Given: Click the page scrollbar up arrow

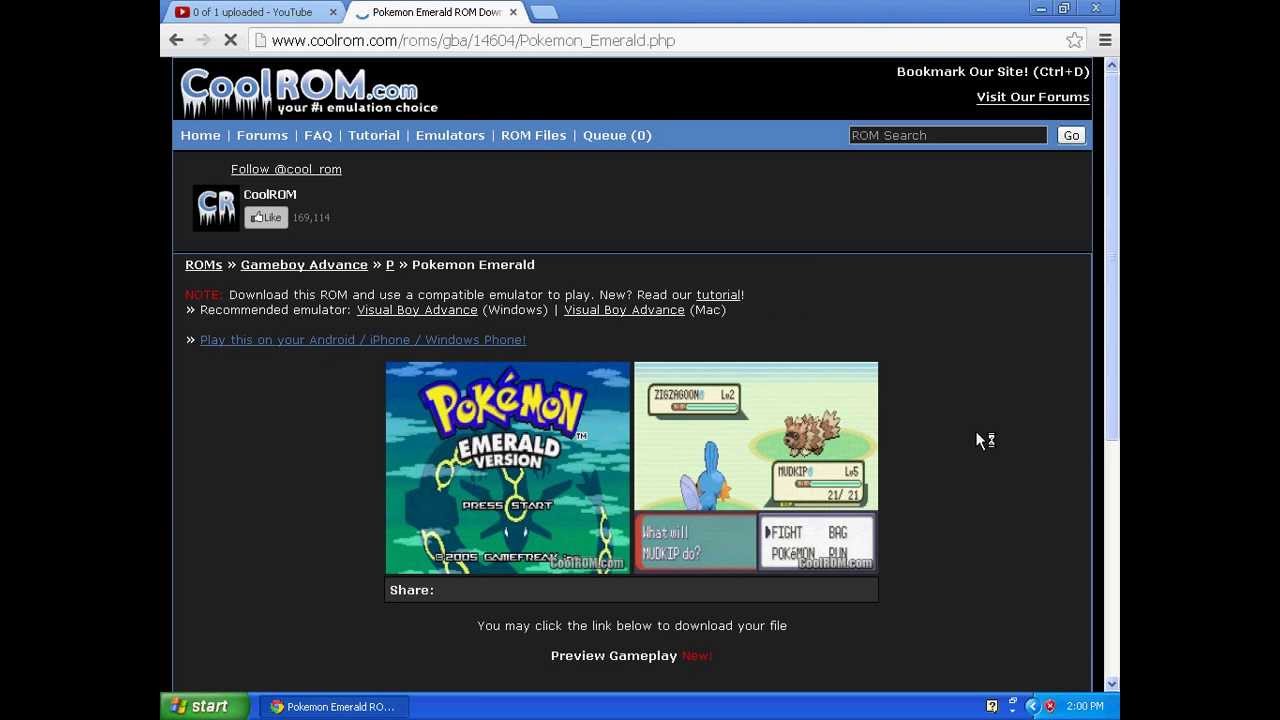Looking at the screenshot, I should pos(1111,65).
